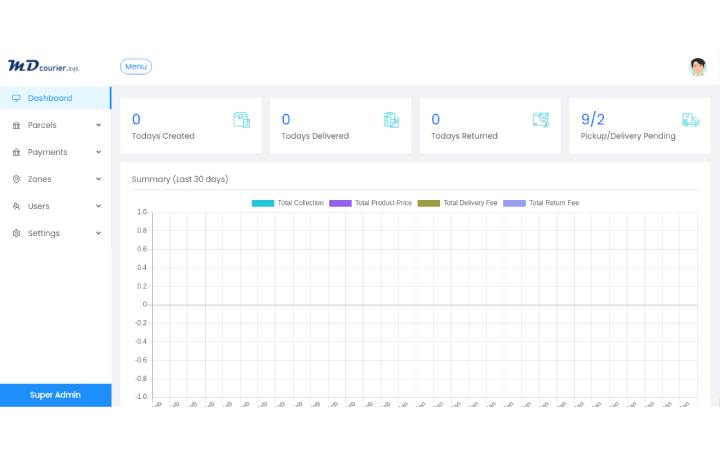Expand the Zones dropdown chevron
Image resolution: width=720 pixels, height=455 pixels.
(x=98, y=179)
